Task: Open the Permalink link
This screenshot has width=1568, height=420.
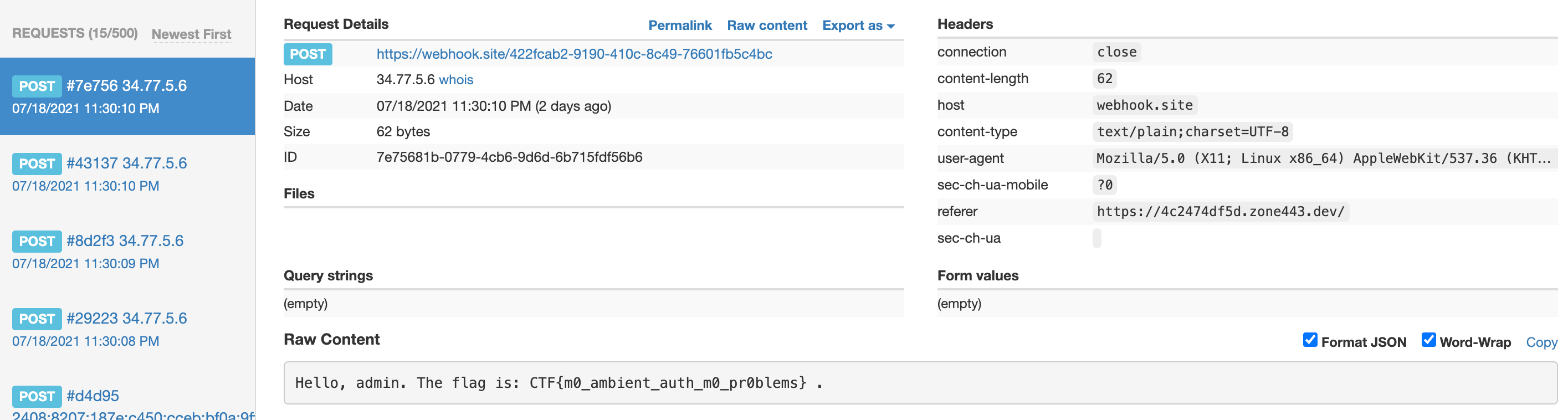Action: point(679,25)
